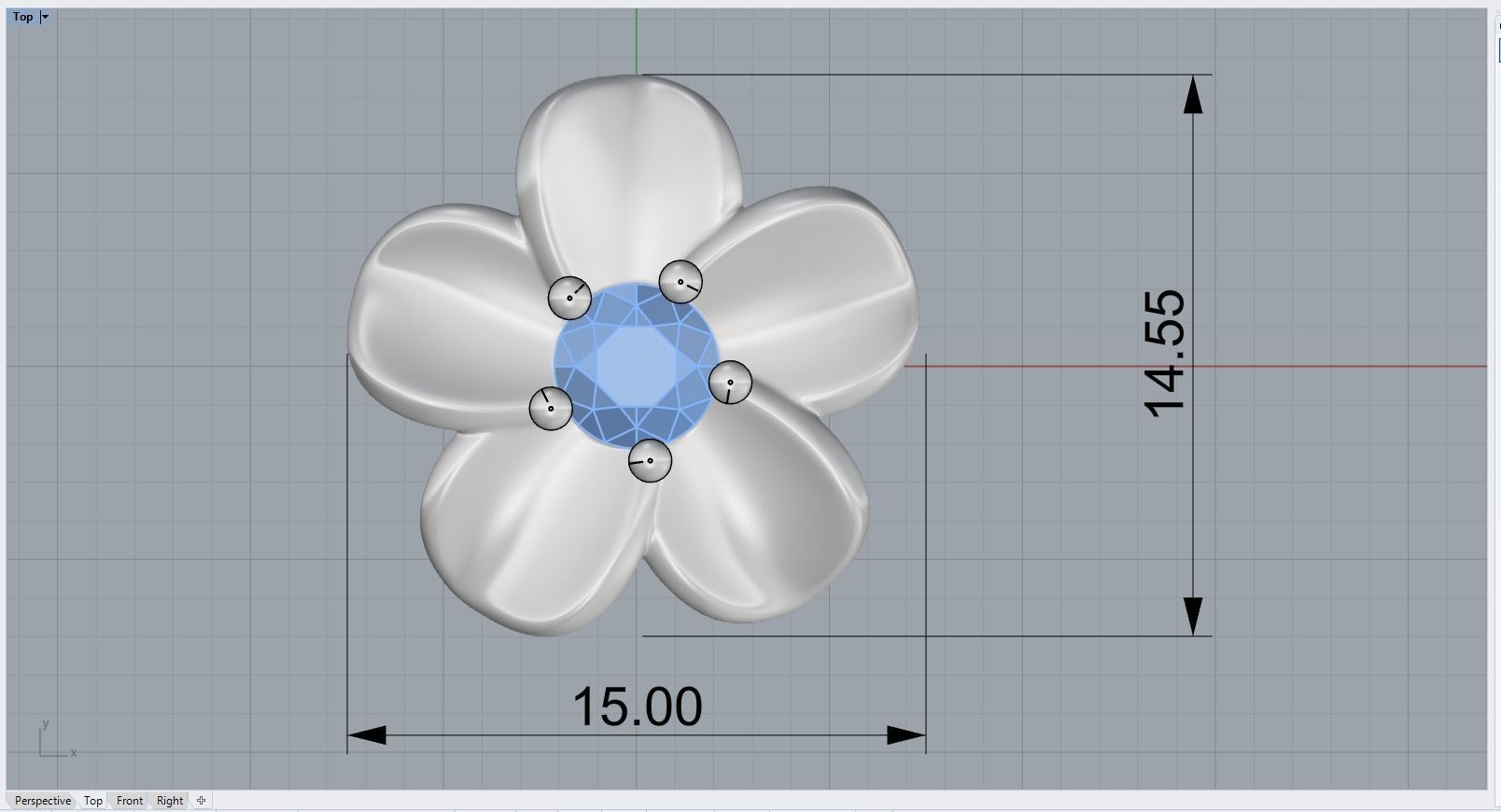Select the prong at the gem's bottom
This screenshot has height=812, width=1501.
click(x=650, y=460)
